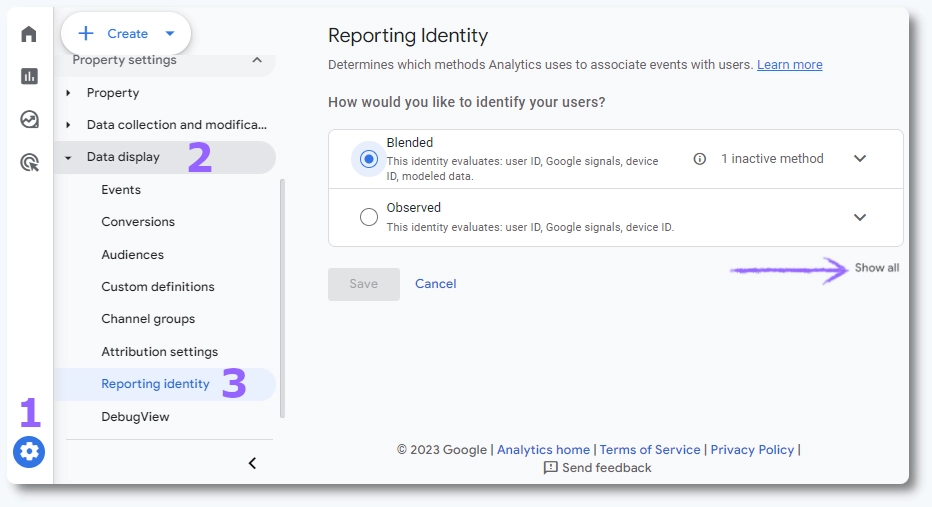Expand the Blended option details chevron
932x507 pixels.
point(859,159)
